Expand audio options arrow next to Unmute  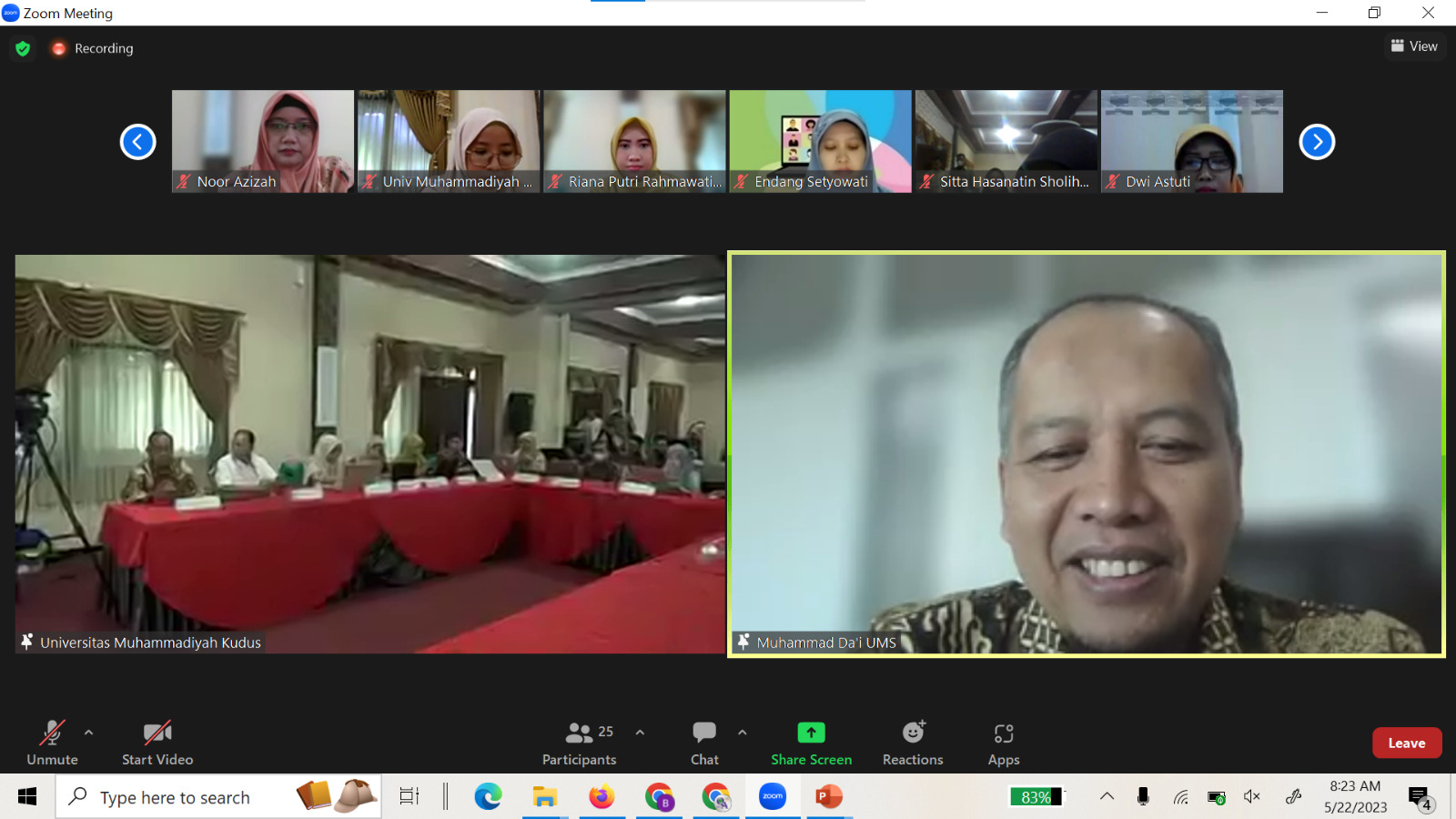[x=88, y=732]
